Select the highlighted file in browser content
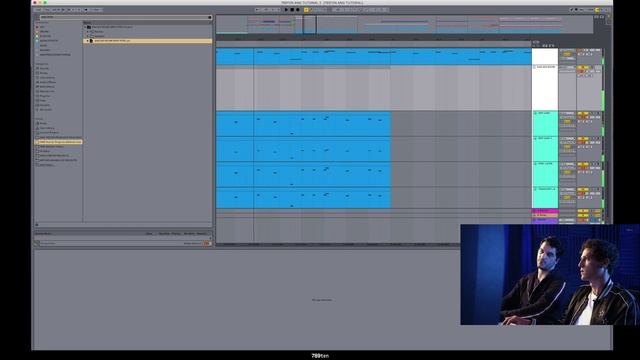Screen dimensions: 640x360 (x=148, y=41)
